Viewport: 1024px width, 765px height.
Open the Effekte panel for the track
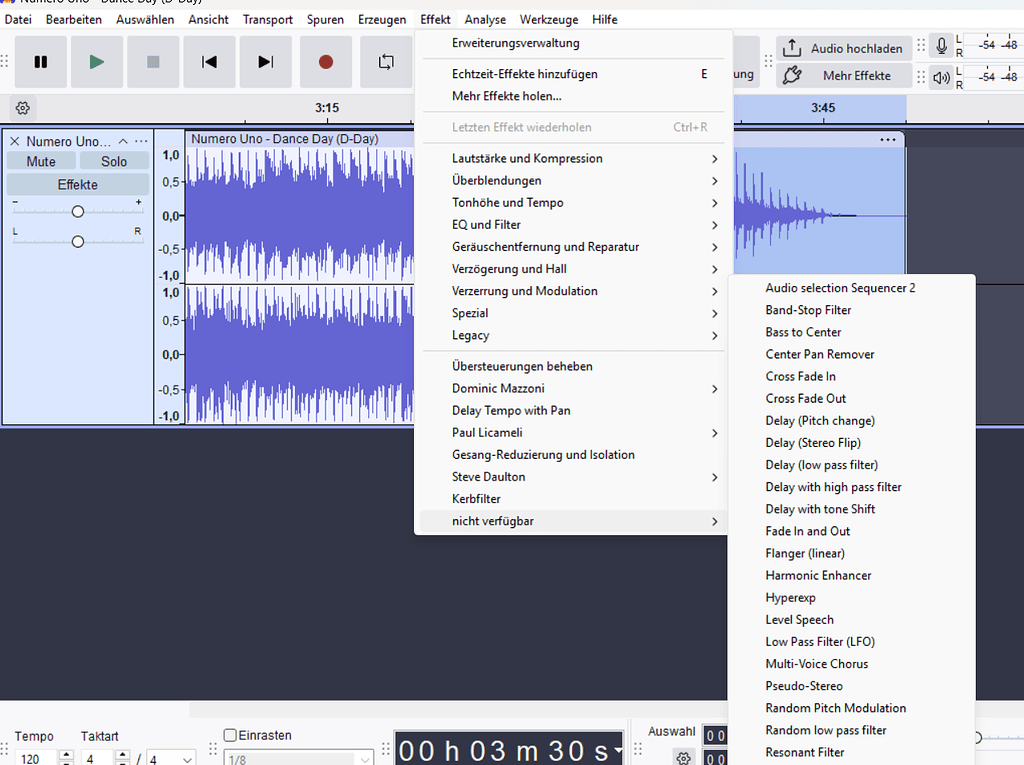77,184
